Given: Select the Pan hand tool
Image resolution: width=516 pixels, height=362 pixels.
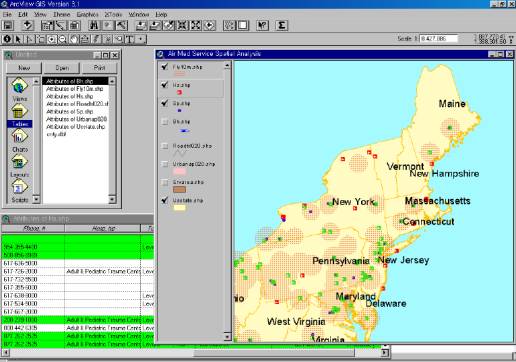Looking at the screenshot, I should point(74,39).
